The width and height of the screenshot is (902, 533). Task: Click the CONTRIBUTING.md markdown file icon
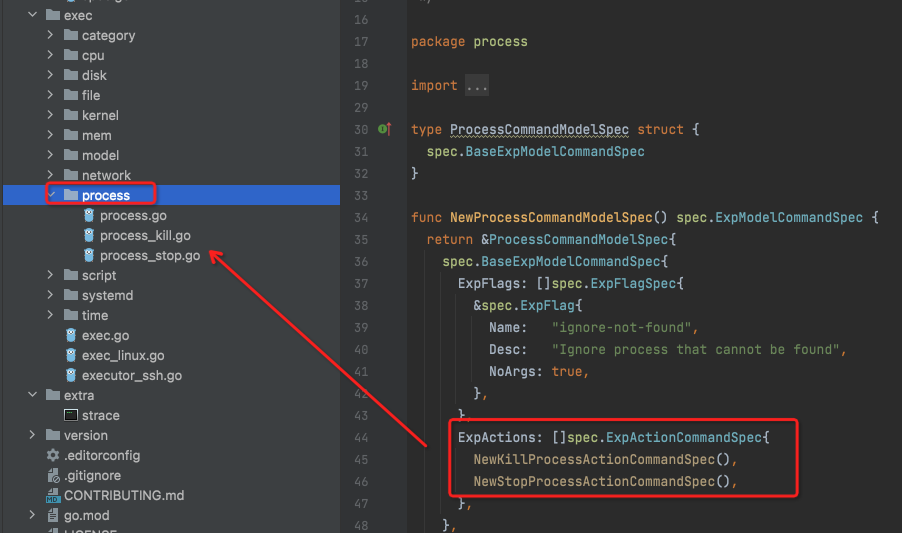click(x=53, y=496)
